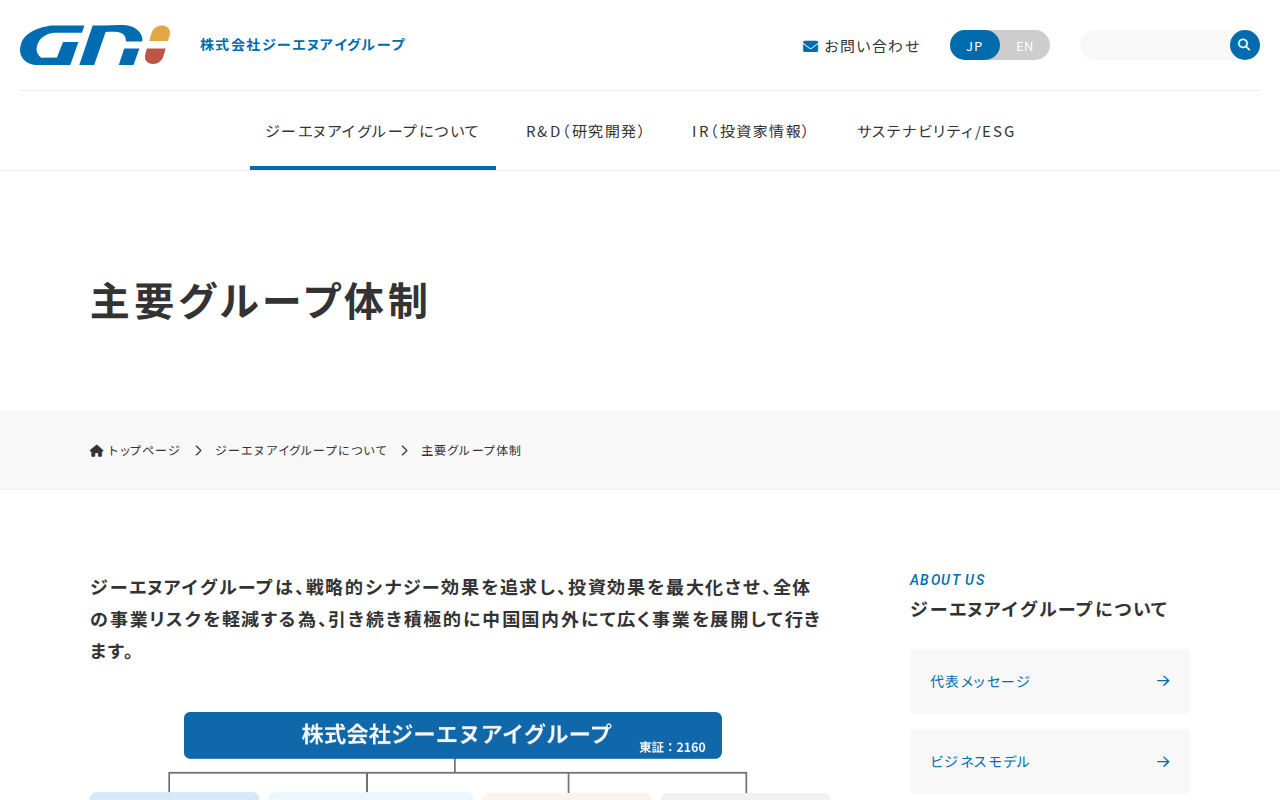Image resolution: width=1280 pixels, height=800 pixels.
Task: Click the arrow icon on 代表メッセージ
Action: point(1163,681)
